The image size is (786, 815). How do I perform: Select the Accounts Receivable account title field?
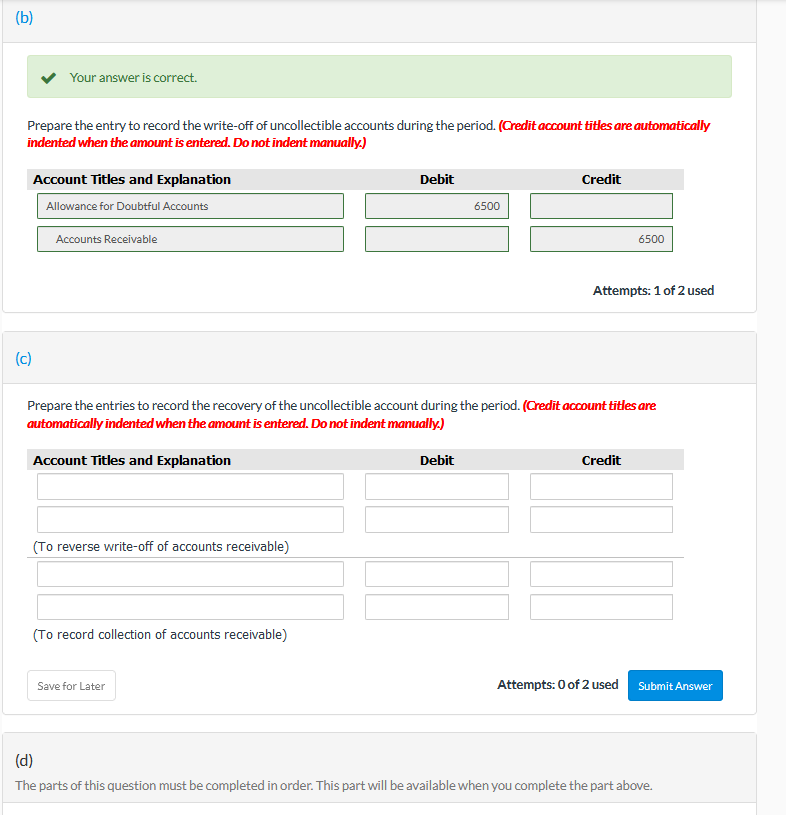click(190, 239)
